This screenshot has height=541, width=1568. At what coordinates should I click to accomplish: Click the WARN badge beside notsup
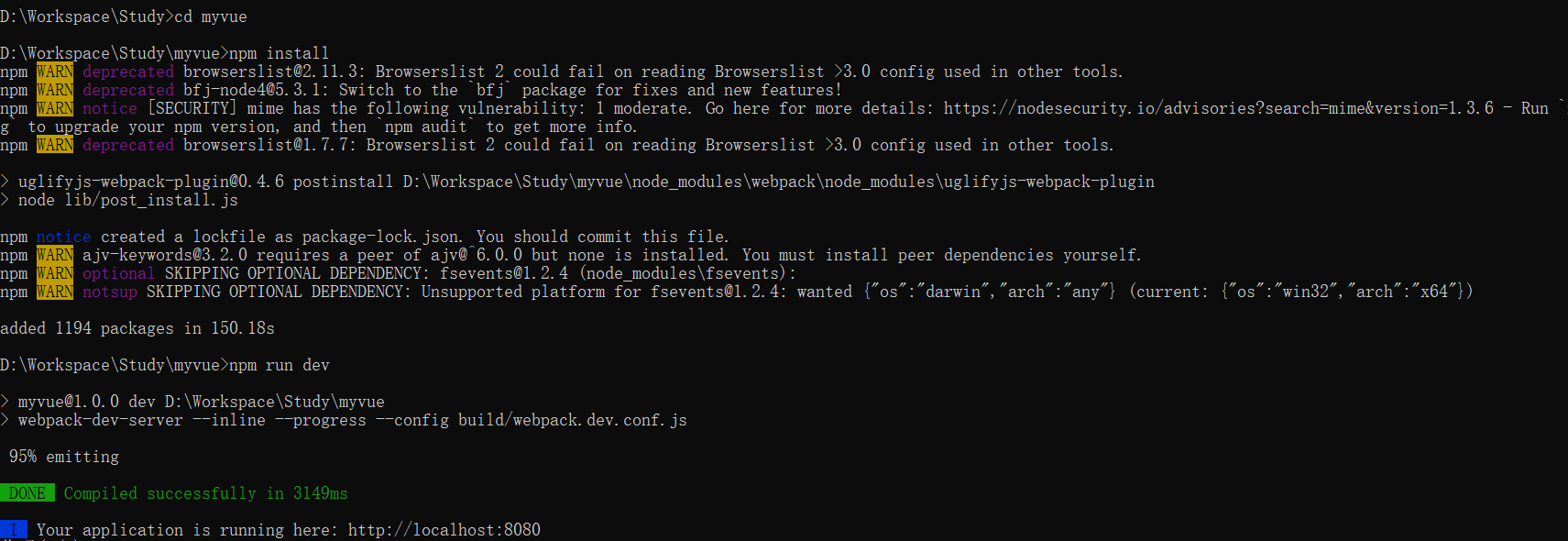click(x=55, y=292)
